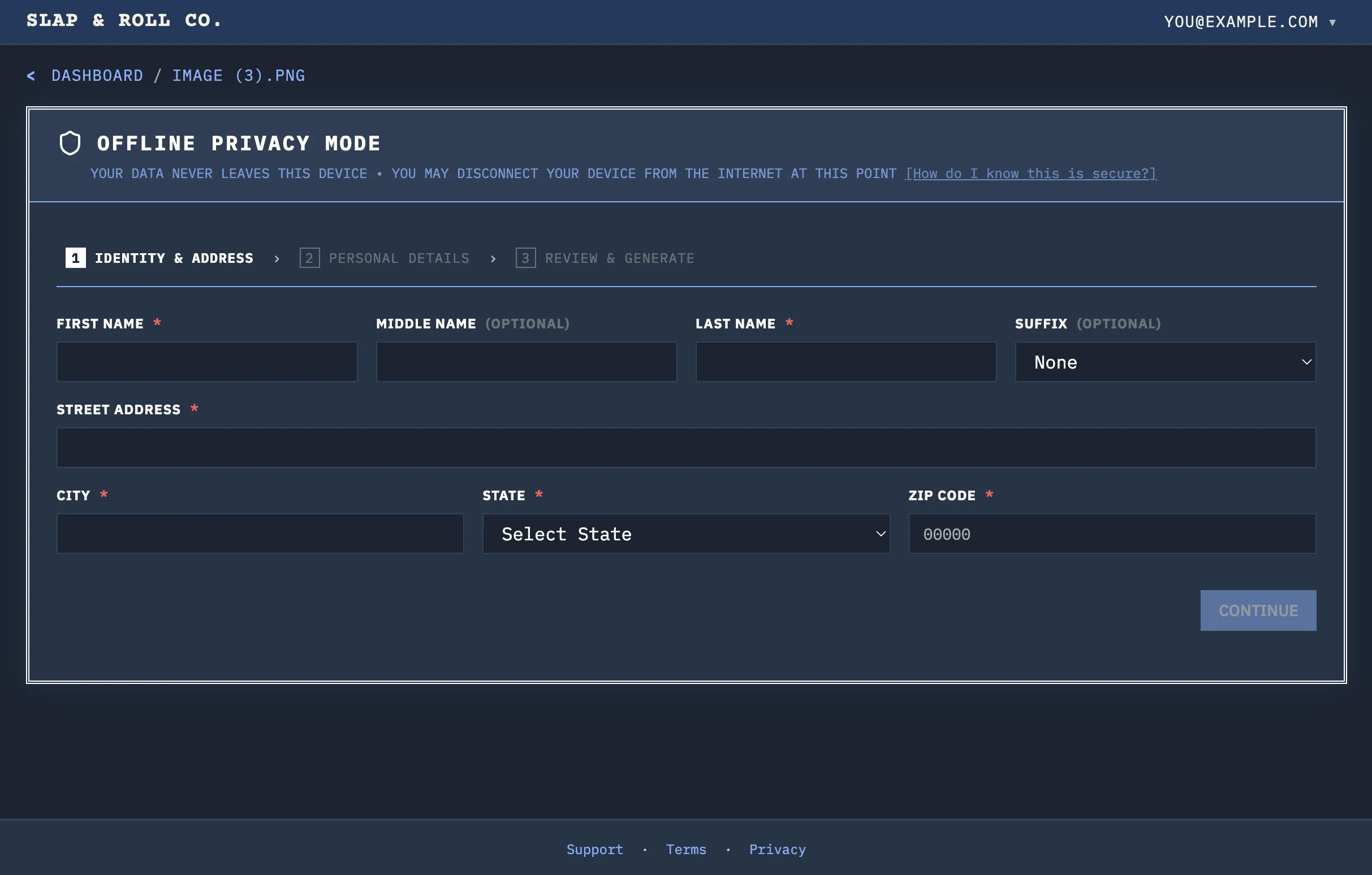Click the back arrow before Dashboard
Image resolution: width=1372 pixels, height=875 pixels.
pos(31,76)
